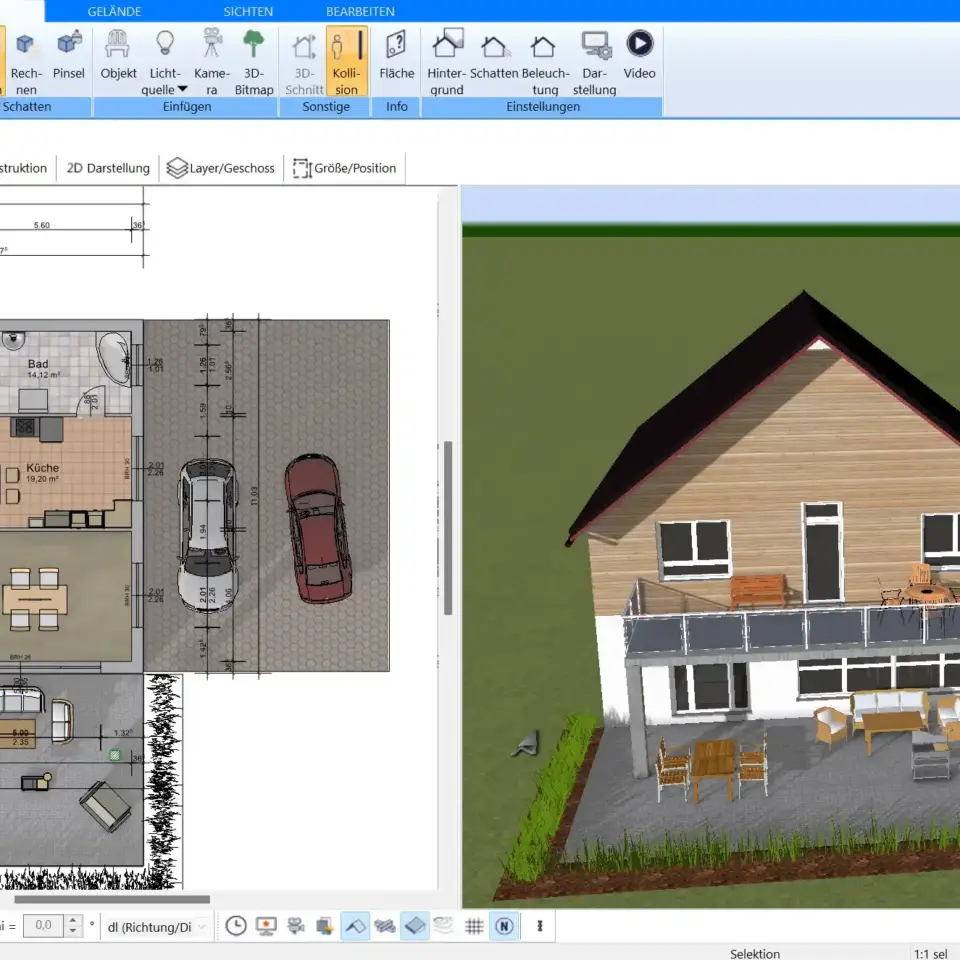Open Darstellung display settings
This screenshot has width=960, height=960.
click(594, 61)
